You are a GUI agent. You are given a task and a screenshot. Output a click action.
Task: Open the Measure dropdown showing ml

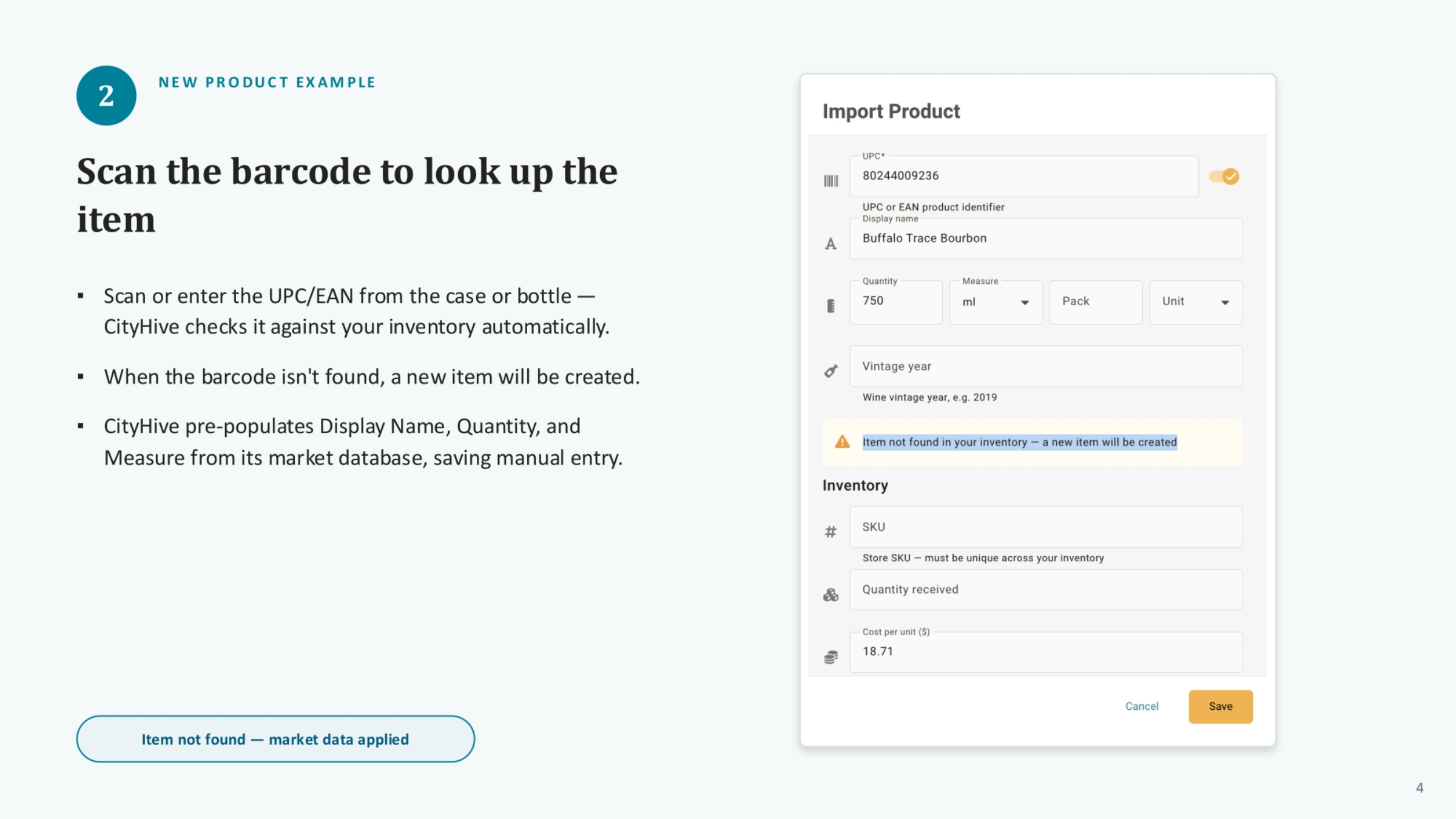pyautogui.click(x=996, y=302)
